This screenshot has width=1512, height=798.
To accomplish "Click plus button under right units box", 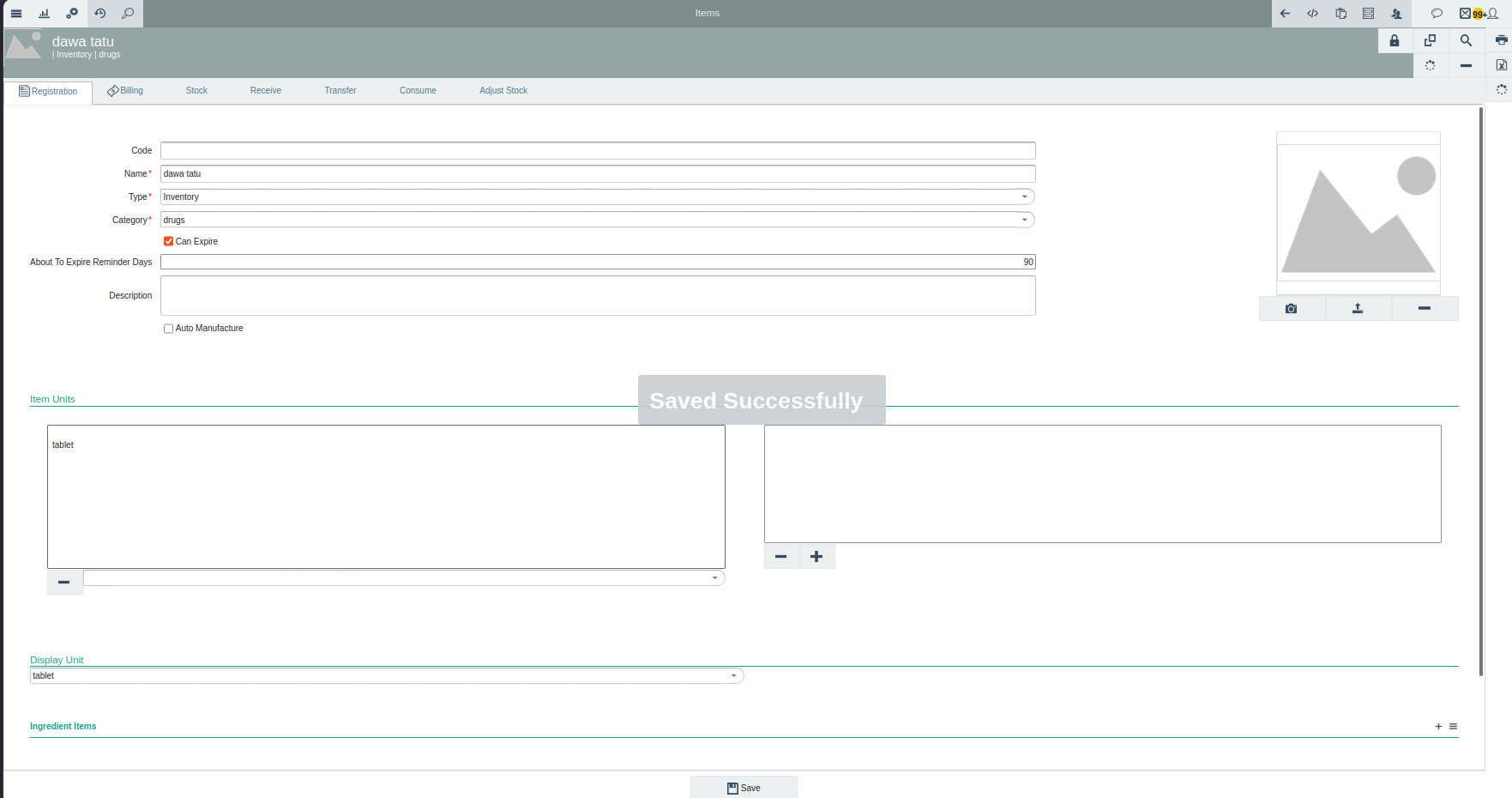I will click(817, 557).
